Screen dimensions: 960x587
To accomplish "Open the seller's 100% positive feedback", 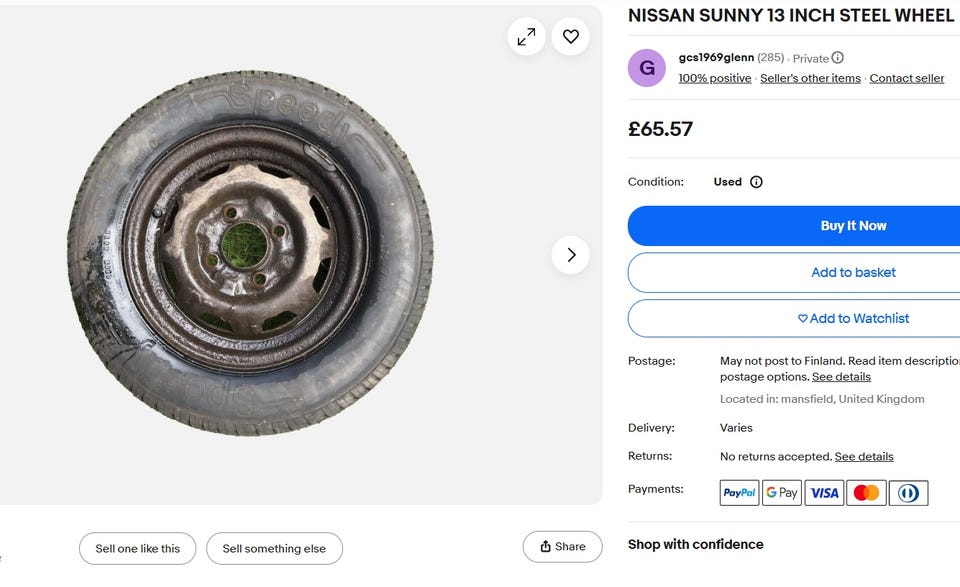I will click(x=715, y=78).
